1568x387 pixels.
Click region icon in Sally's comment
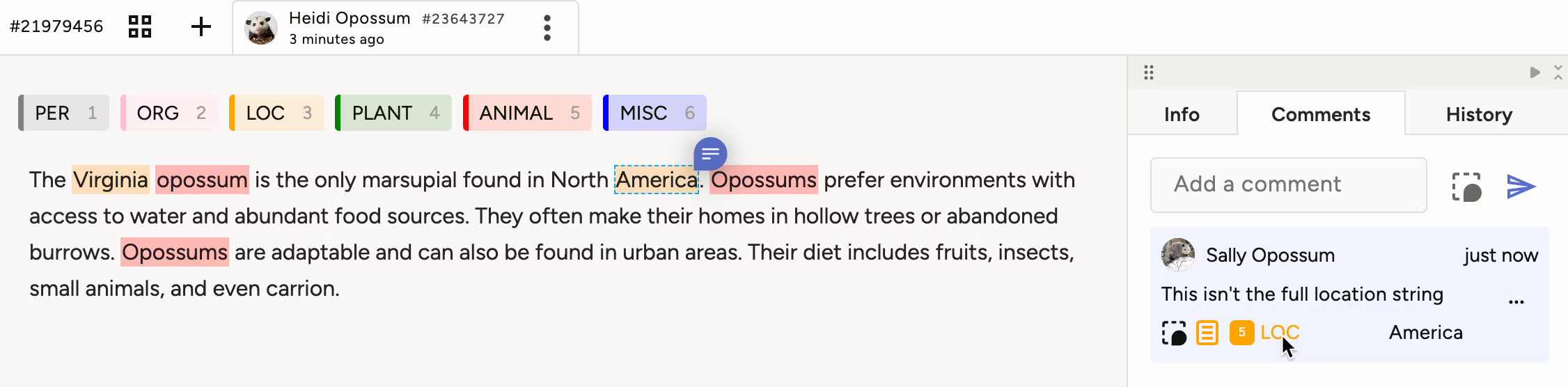tap(1174, 333)
